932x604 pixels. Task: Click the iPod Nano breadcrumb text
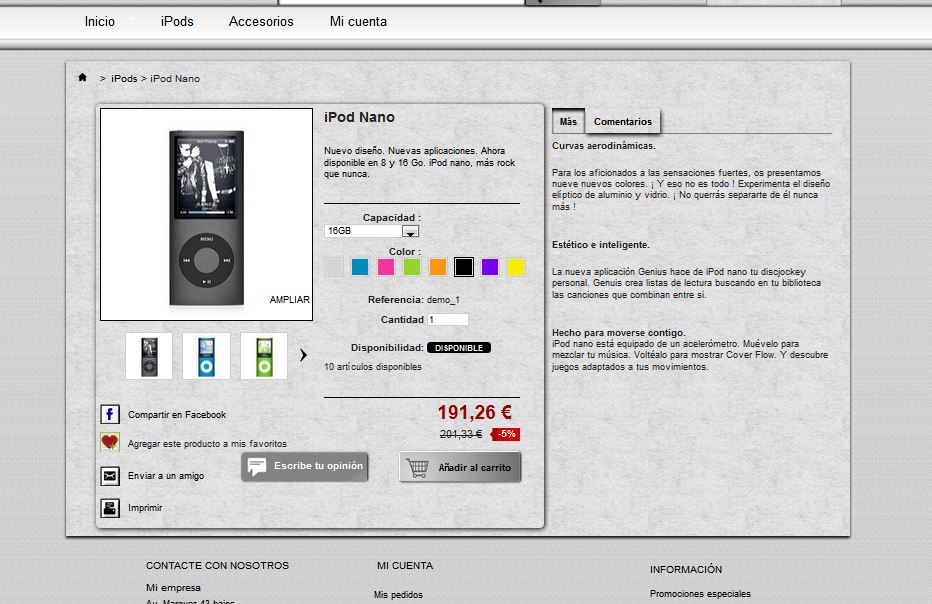tap(175, 78)
